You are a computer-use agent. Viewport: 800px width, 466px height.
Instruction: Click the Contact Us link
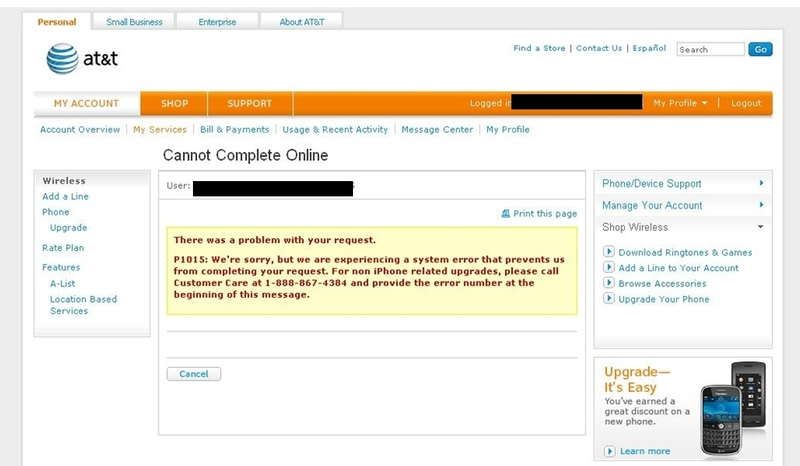pyautogui.click(x=599, y=48)
